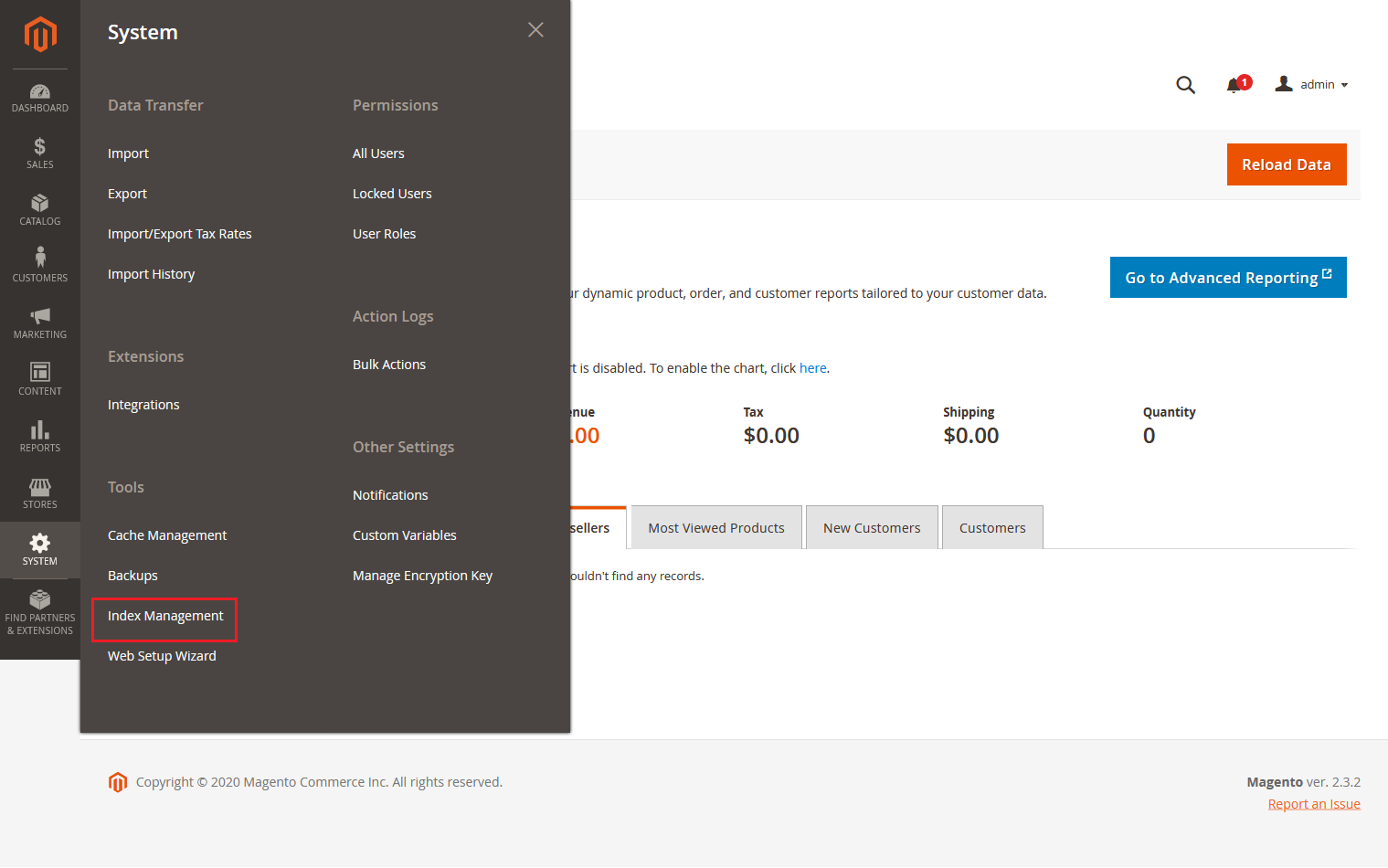This screenshot has width=1388, height=868.
Task: Click the Marketing megaphone icon
Action: (x=39, y=323)
